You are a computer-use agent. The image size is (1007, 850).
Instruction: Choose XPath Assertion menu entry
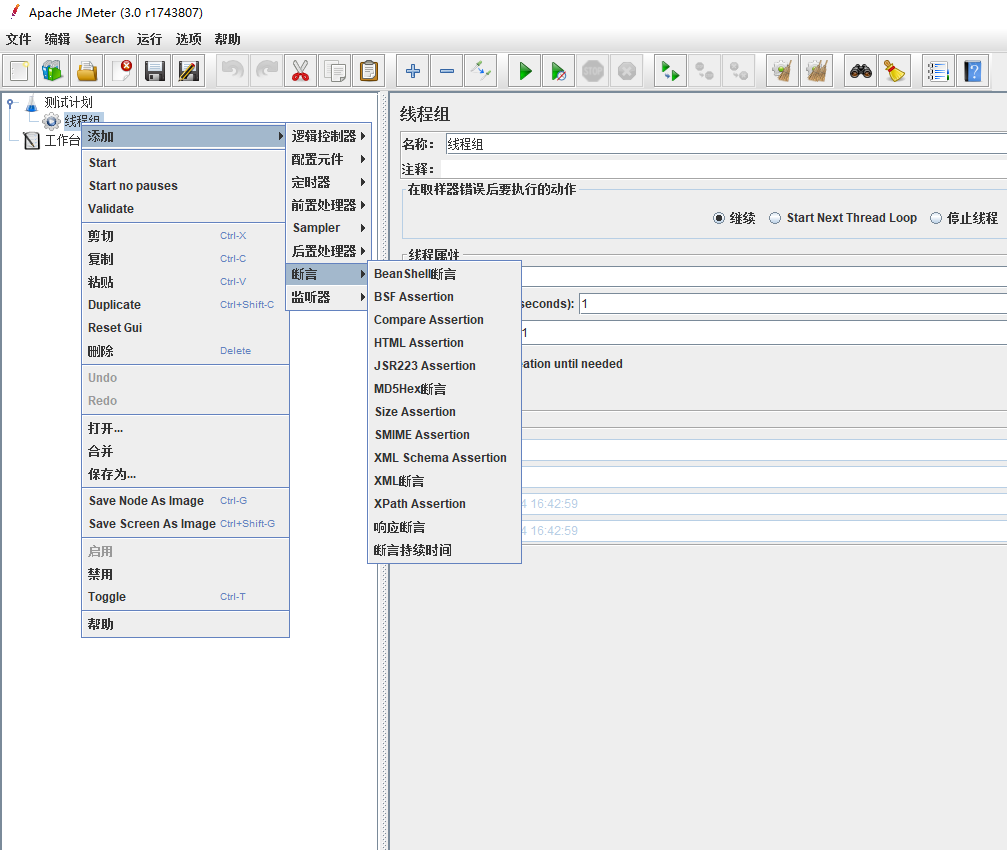[x=444, y=504]
